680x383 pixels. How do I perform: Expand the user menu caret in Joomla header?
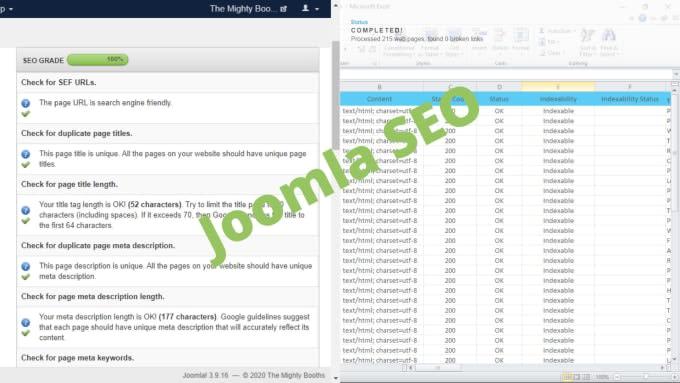pos(317,9)
